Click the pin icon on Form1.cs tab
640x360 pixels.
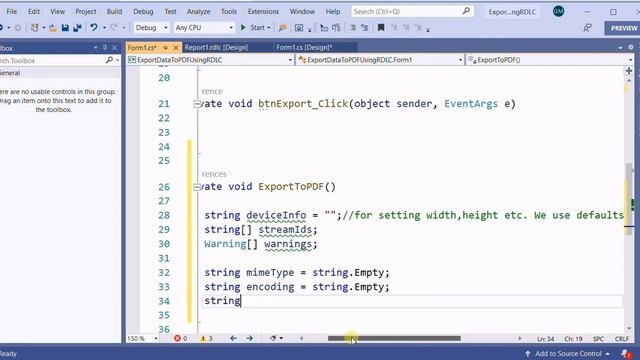click(x=165, y=48)
